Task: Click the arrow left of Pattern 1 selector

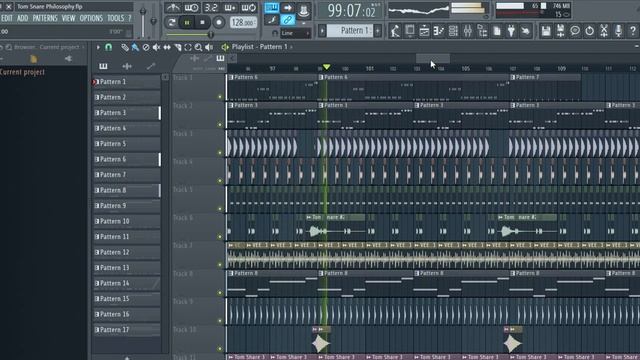Action: [322, 31]
